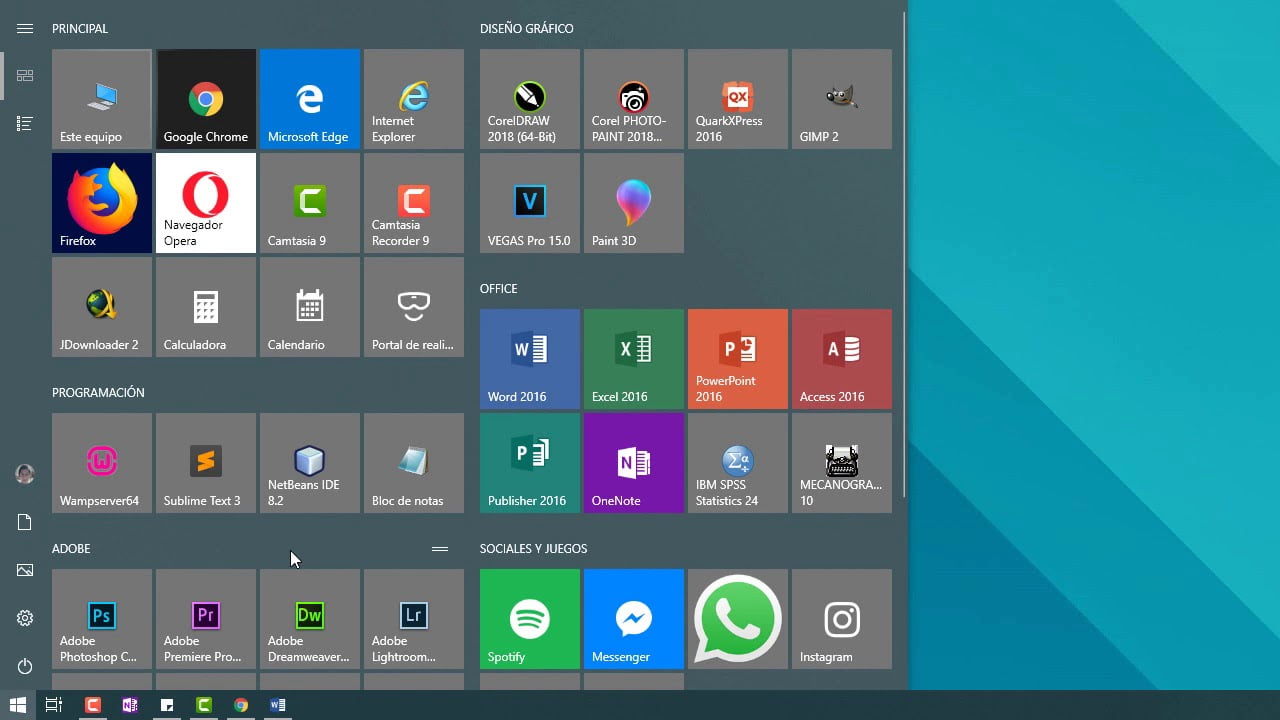Launch the GIMP 2 tile

[841, 98]
